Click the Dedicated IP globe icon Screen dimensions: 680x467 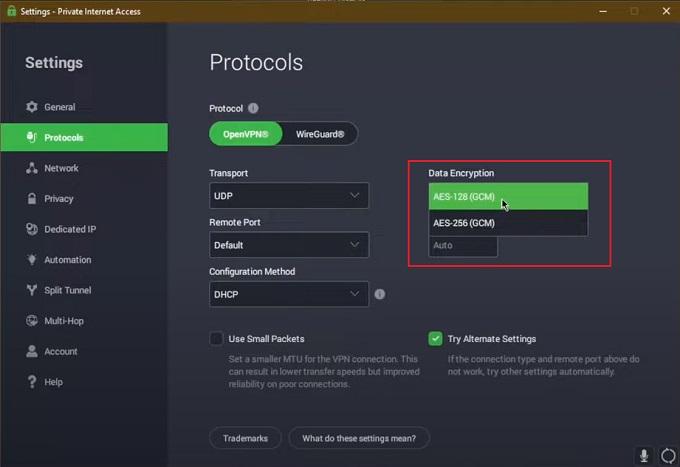point(32,229)
